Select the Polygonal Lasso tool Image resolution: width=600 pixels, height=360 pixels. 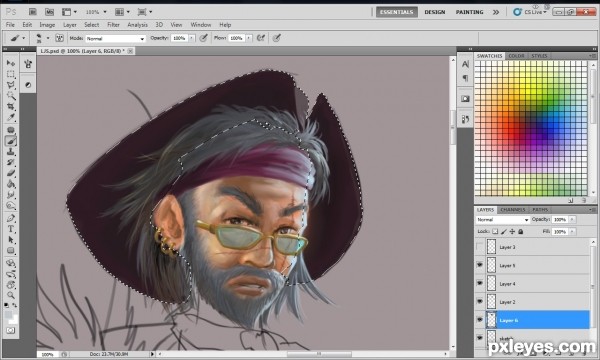11,85
